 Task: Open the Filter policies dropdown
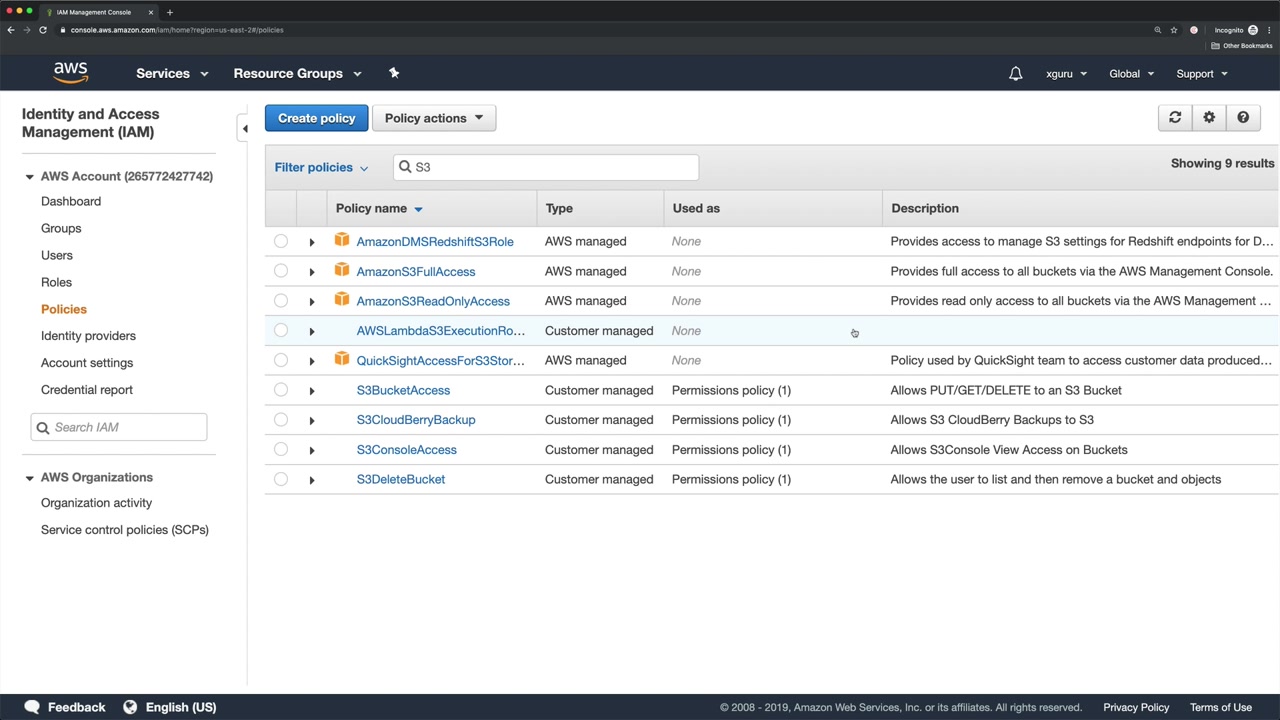[321, 167]
